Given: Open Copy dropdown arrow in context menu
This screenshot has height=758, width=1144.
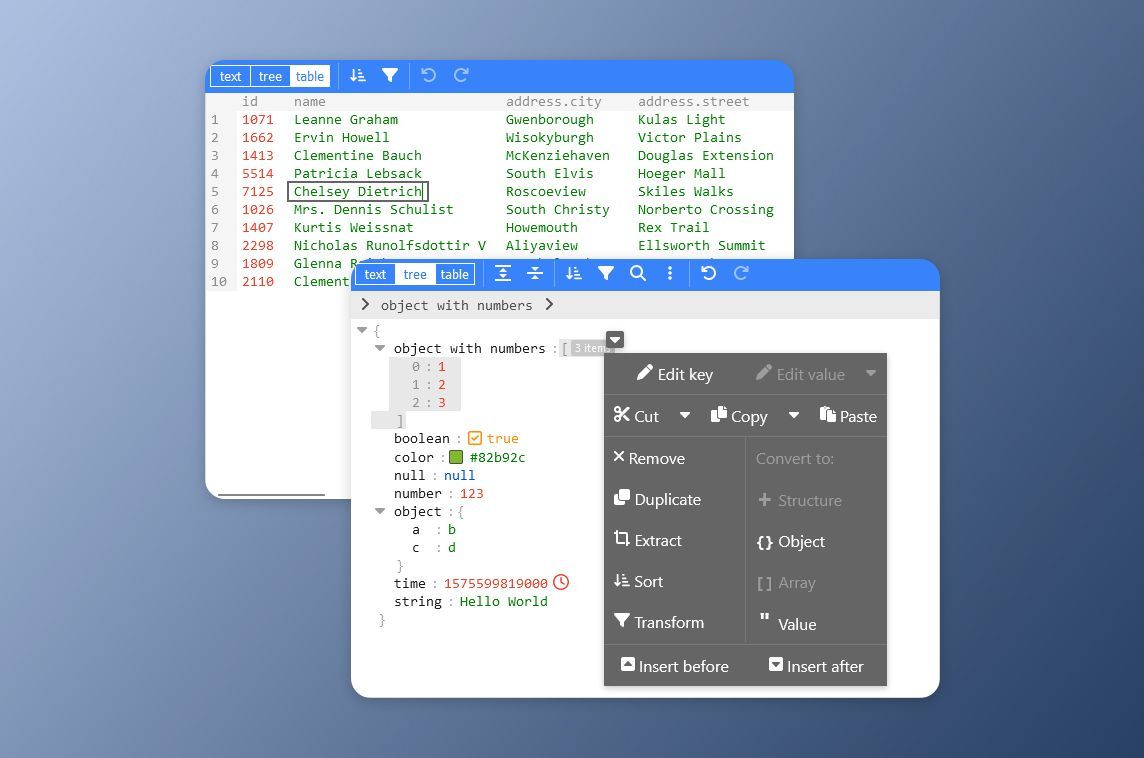Looking at the screenshot, I should (x=794, y=415).
